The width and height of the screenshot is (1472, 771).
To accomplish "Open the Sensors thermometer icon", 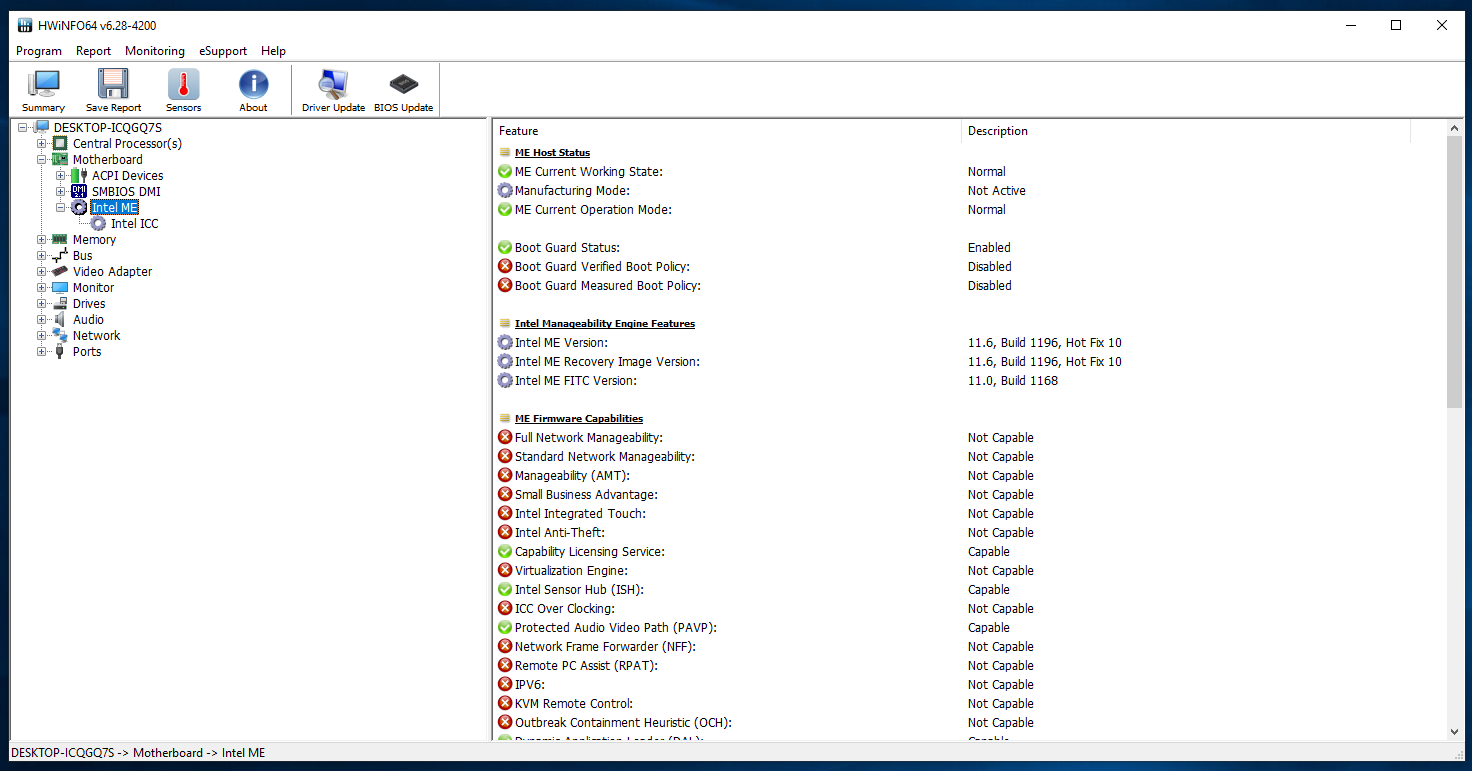I will tap(183, 90).
